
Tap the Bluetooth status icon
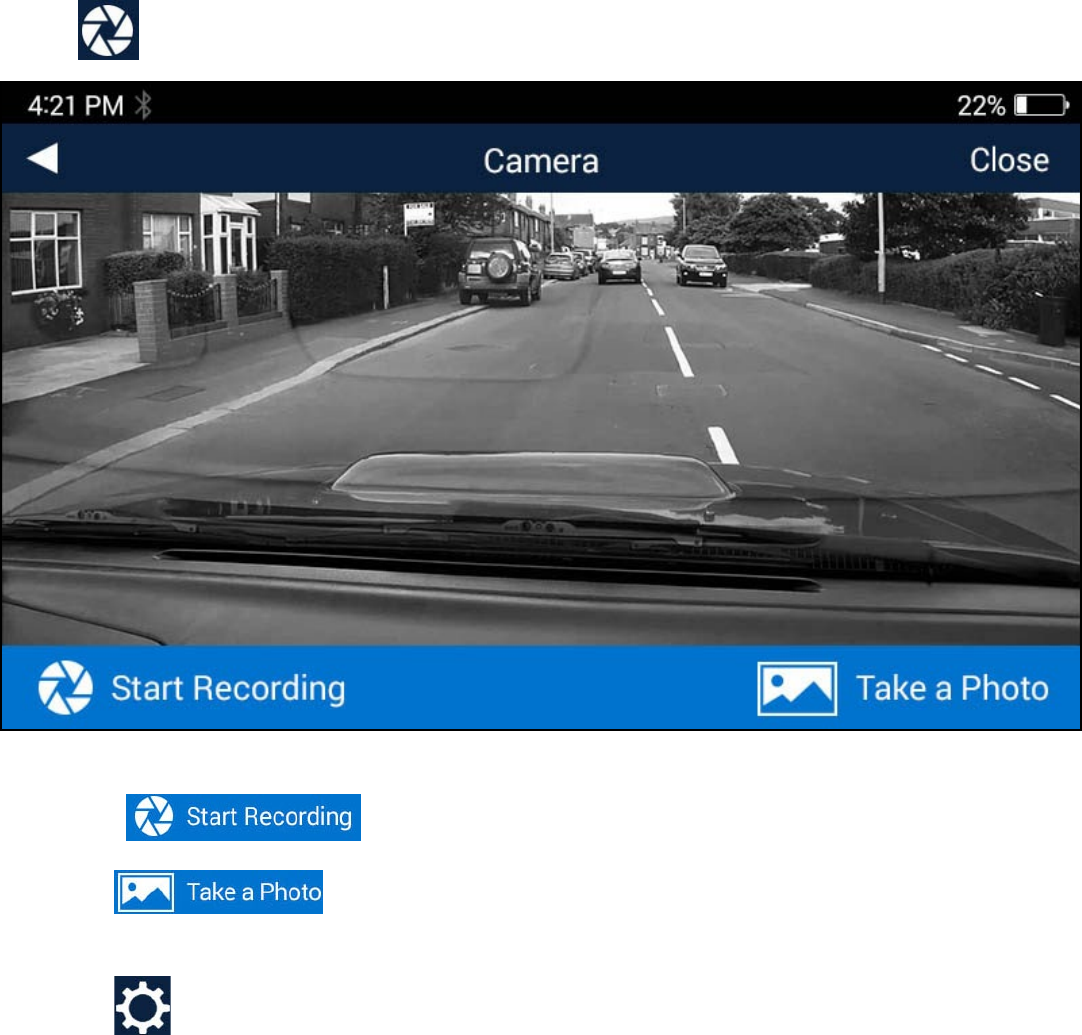[x=143, y=105]
